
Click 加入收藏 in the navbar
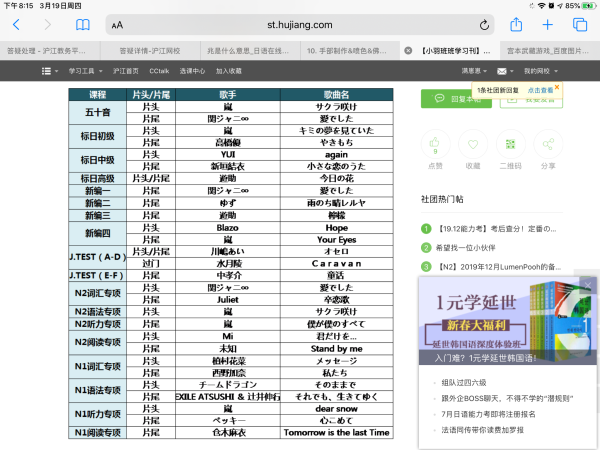point(228,71)
